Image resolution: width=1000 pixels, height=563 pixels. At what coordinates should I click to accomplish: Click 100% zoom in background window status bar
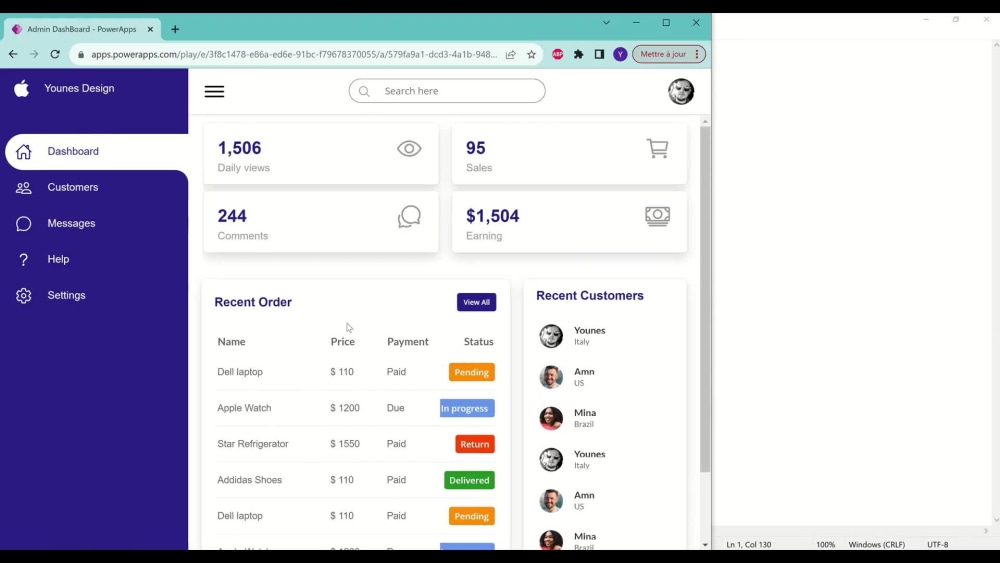coord(825,545)
